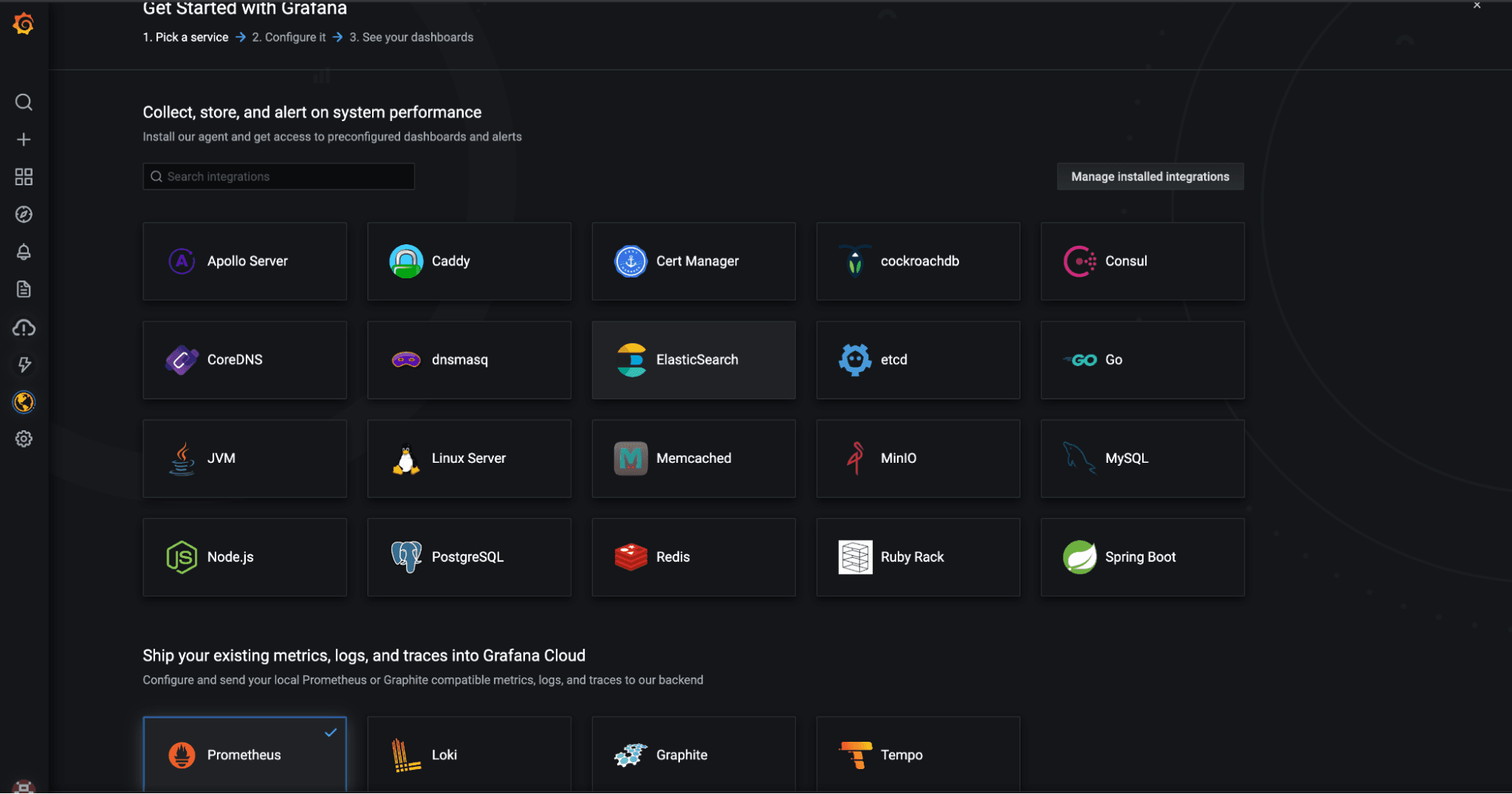Go to step 3 See your dashboards

pyautogui.click(x=411, y=37)
